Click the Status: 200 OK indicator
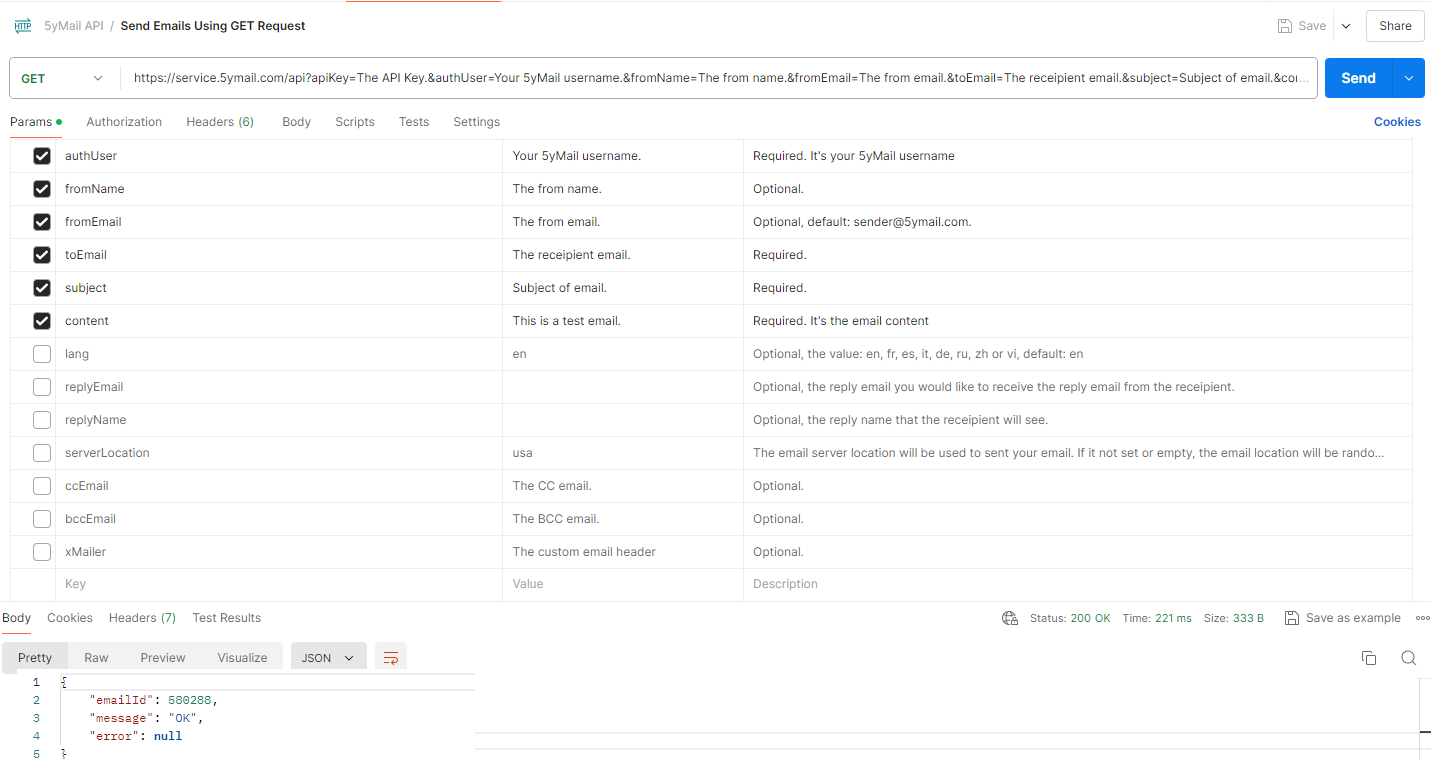The width and height of the screenshot is (1431, 759). click(x=1070, y=618)
